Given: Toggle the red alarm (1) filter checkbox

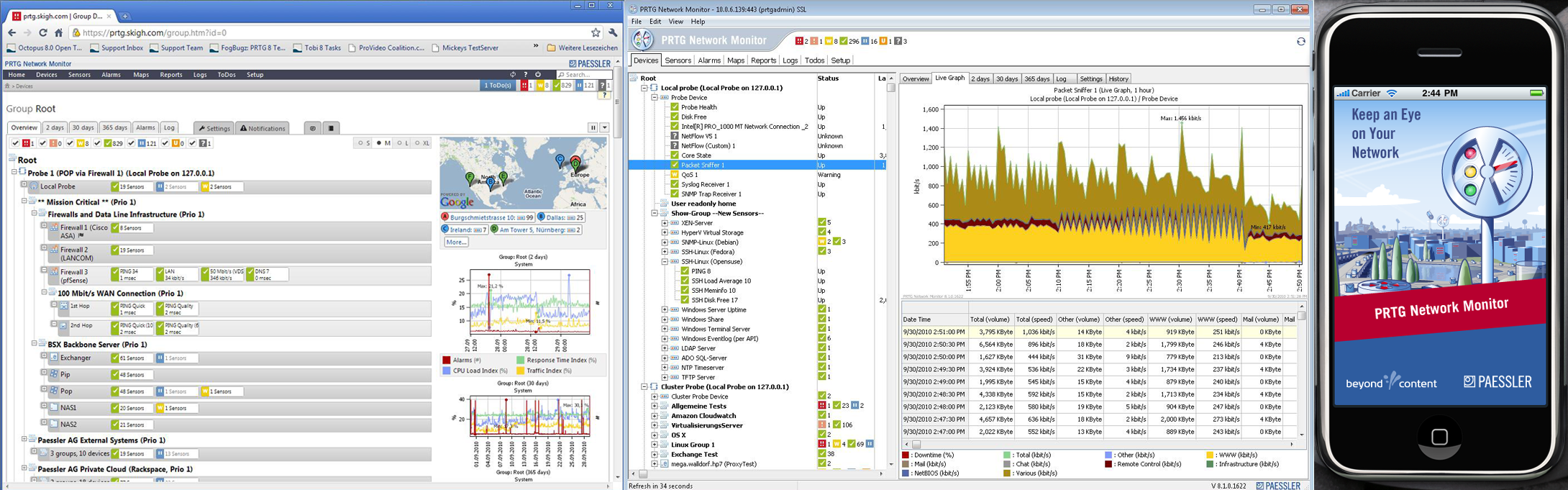Looking at the screenshot, I should (x=15, y=143).
